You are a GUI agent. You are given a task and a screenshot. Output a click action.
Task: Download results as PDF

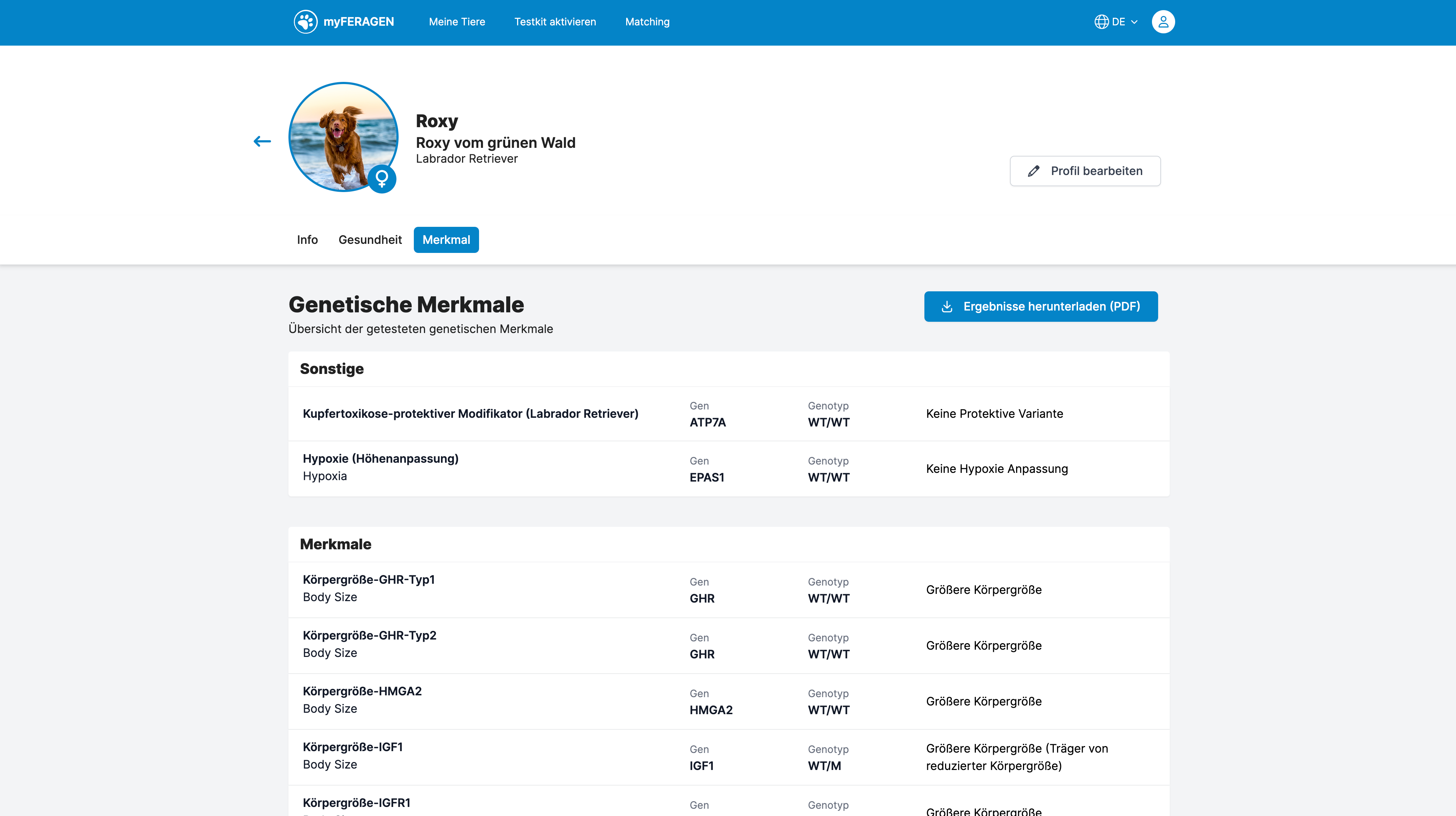tap(1041, 306)
